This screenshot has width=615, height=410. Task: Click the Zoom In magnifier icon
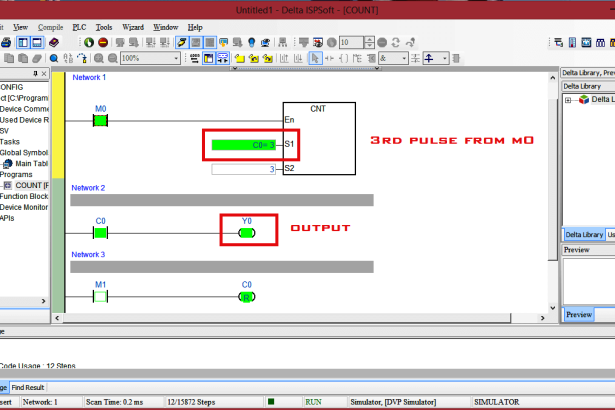tap(98, 58)
